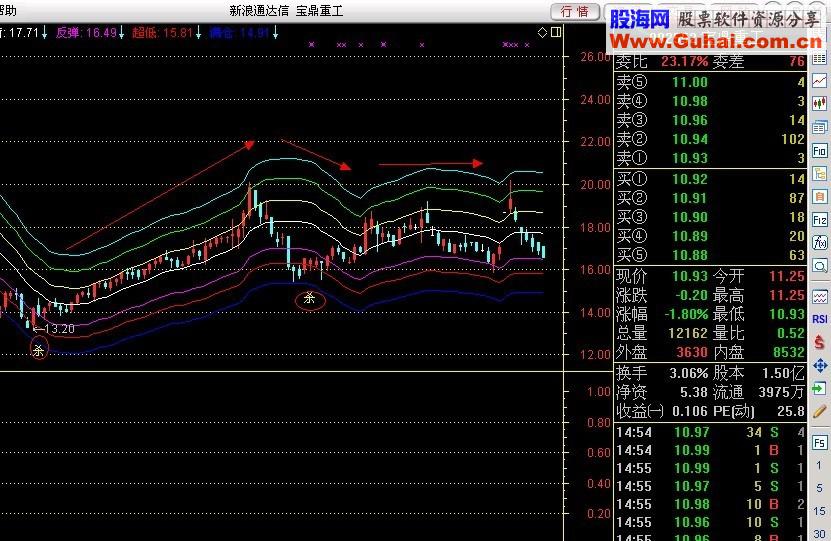Click the 内盘 value 8532
The height and width of the screenshot is (541, 831).
click(x=787, y=352)
